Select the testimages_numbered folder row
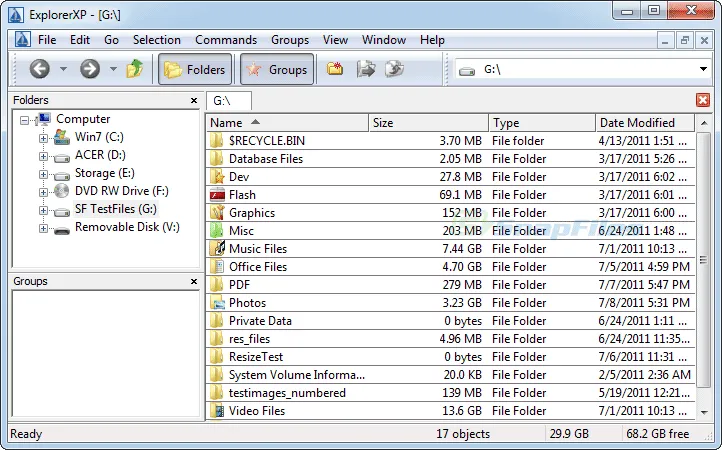Screen dimensions: 722x450 tap(450, 393)
